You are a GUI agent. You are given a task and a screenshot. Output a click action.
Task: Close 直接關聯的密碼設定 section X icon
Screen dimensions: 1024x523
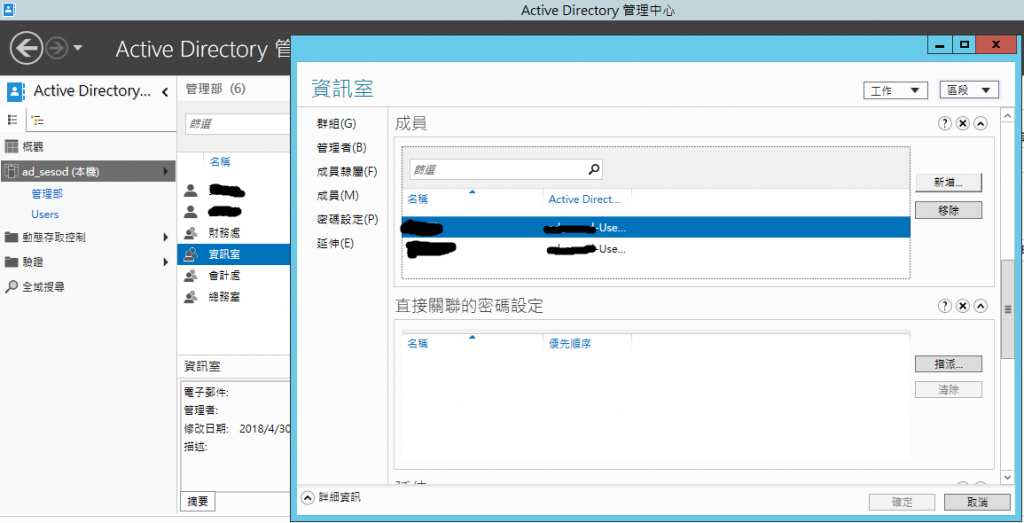point(963,306)
